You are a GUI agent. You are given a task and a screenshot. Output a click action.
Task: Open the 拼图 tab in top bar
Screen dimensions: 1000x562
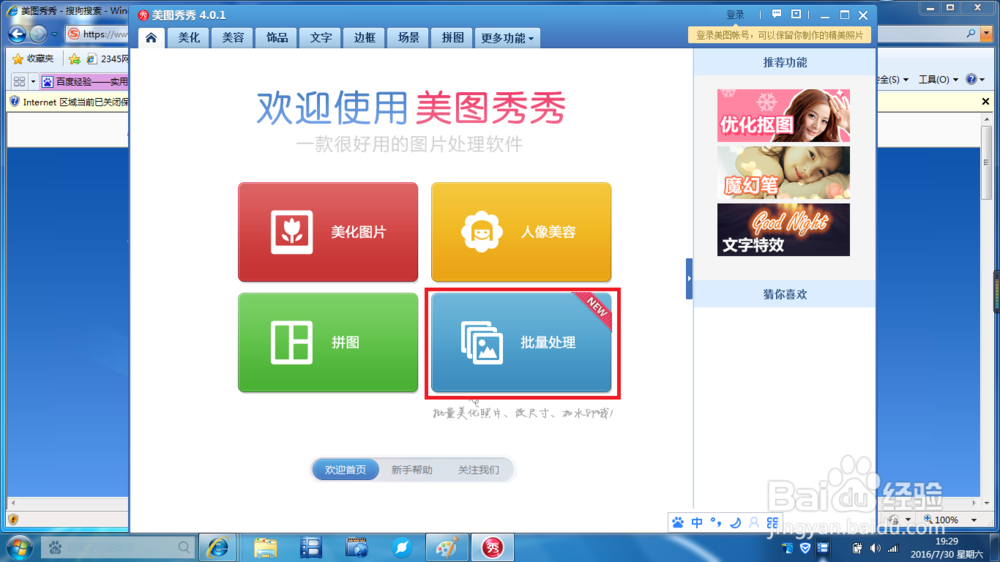[x=453, y=38]
